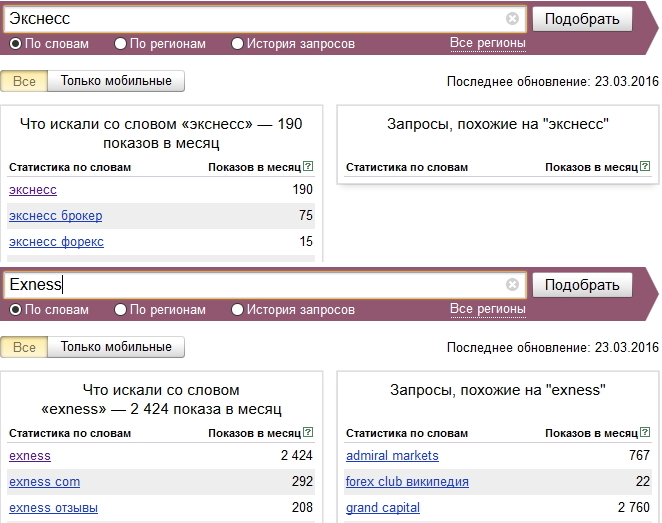Image resolution: width=662 pixels, height=523 pixels.
Task: Open help icon in 'Запросы, похожие на "экснесс"' table
Action: coord(645,166)
